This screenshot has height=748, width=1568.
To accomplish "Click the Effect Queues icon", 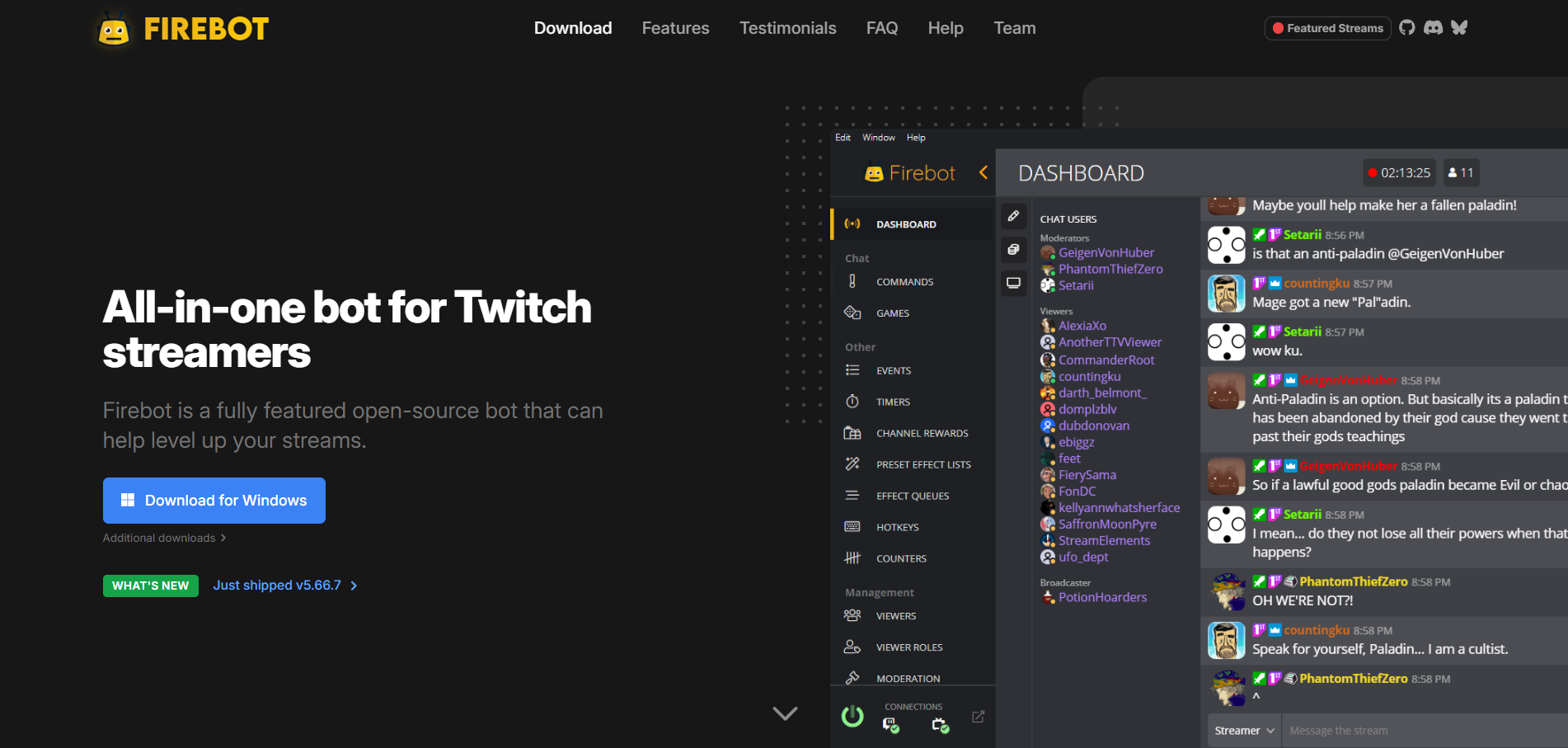I will [x=852, y=496].
